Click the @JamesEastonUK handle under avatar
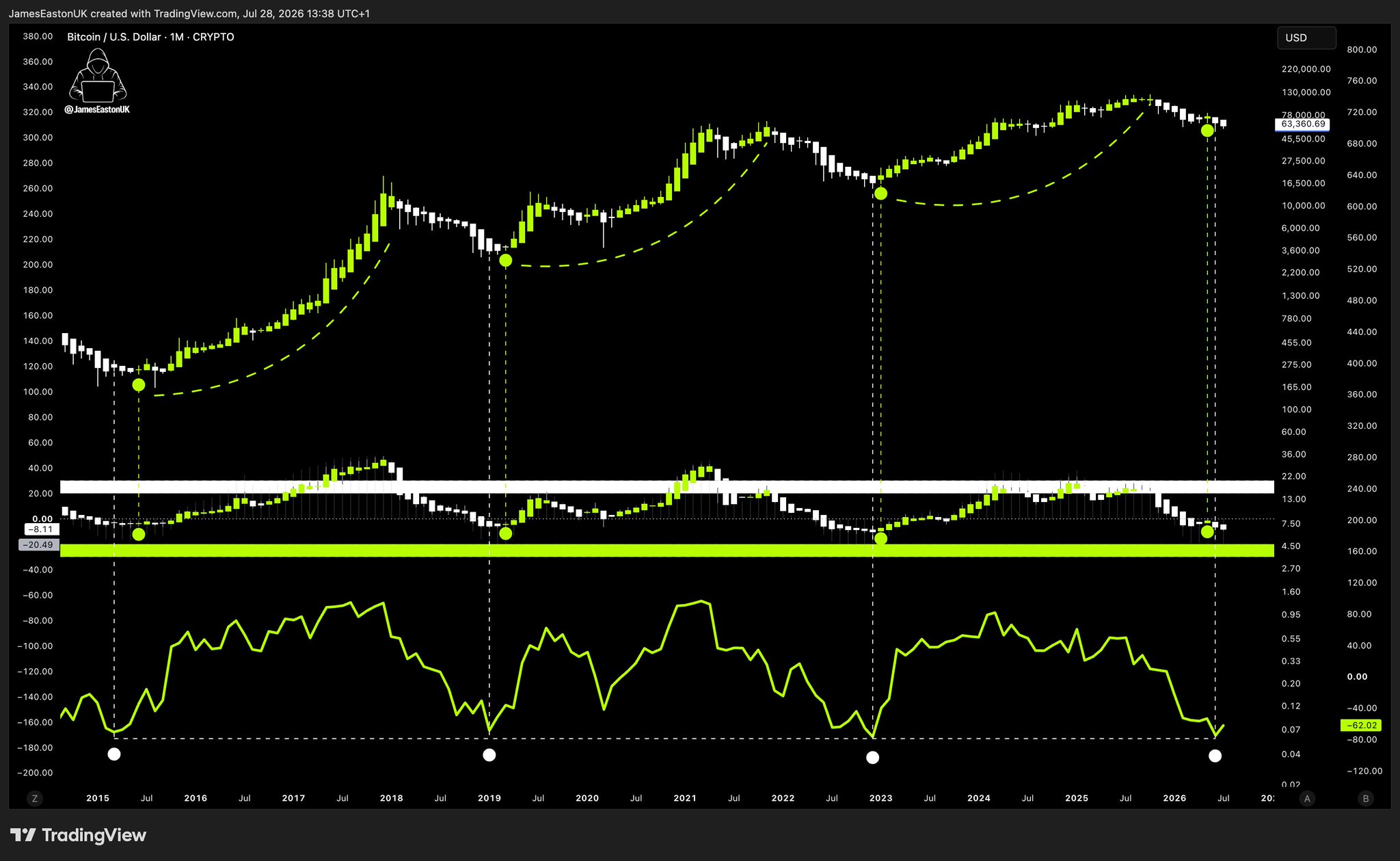 pyautogui.click(x=97, y=109)
